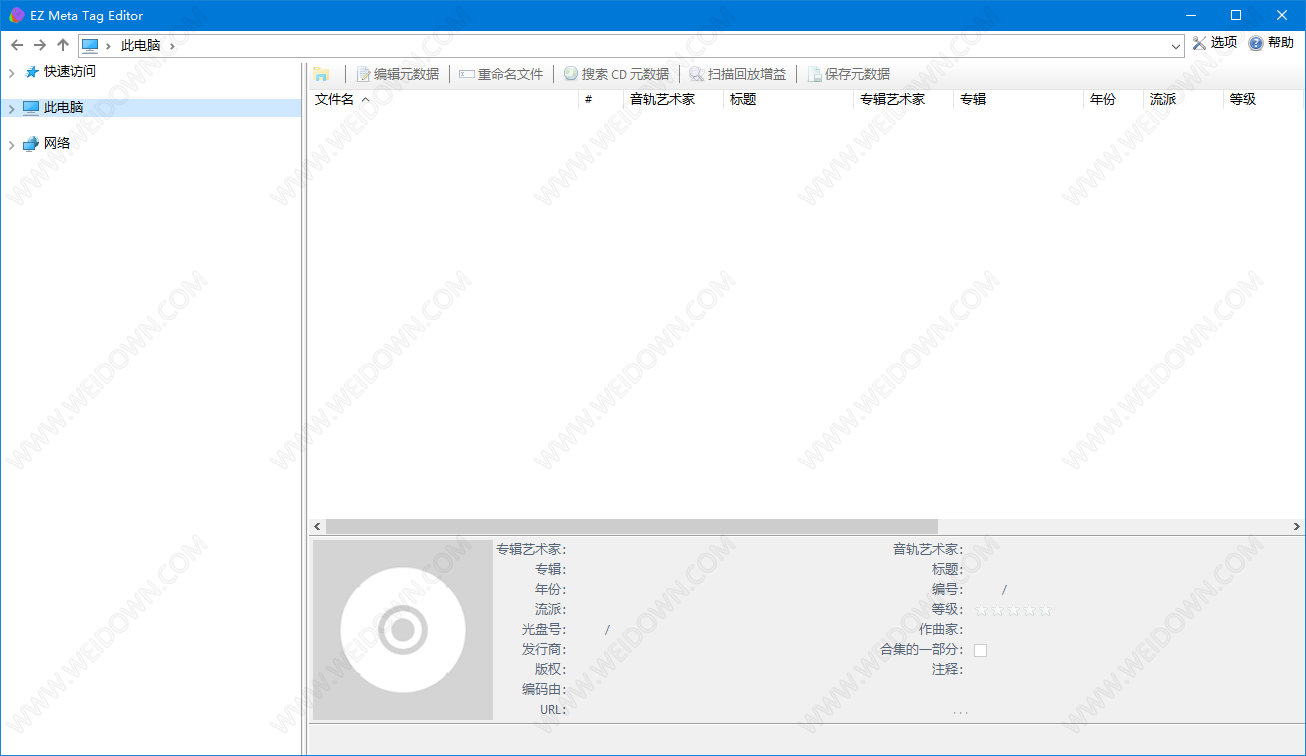Screen dimensions: 1306x756
Task: Sort by the 文件名 column header
Action: click(x=443, y=100)
